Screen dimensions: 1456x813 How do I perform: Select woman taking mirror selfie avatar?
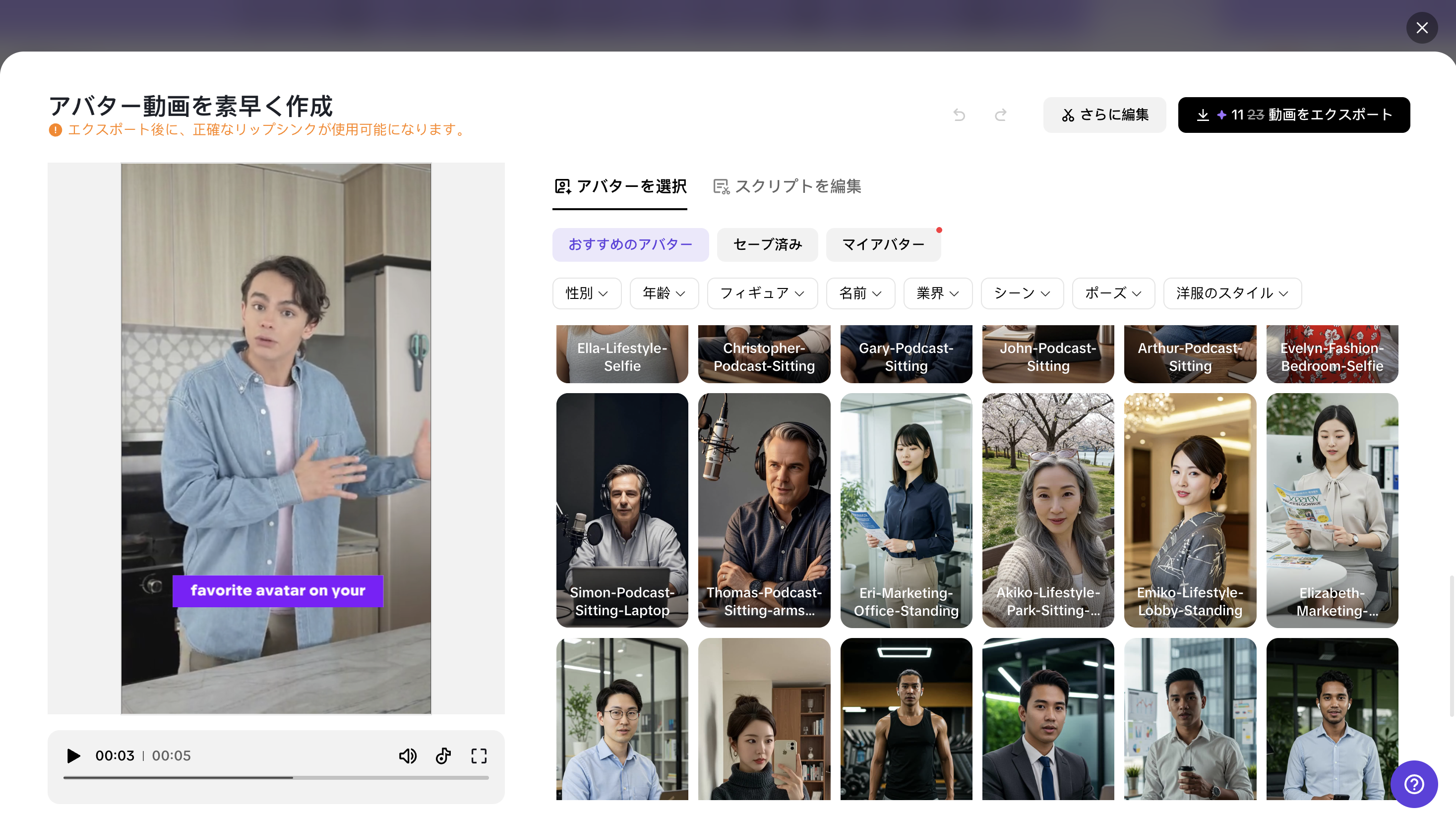[x=764, y=719]
